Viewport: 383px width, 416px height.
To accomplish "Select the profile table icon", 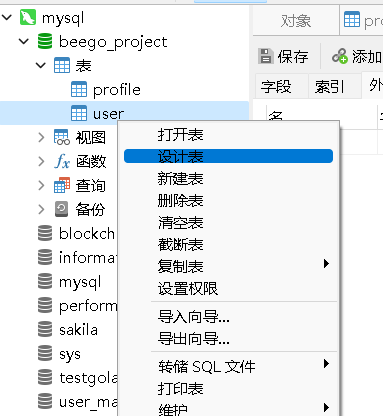I will pos(79,89).
